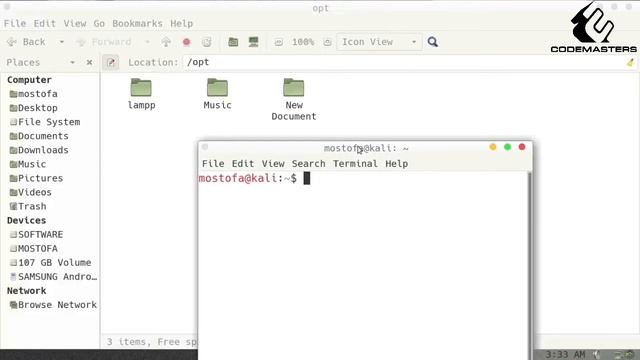Click the Forward navigation button
The image size is (640, 360).
(x=104, y=42)
